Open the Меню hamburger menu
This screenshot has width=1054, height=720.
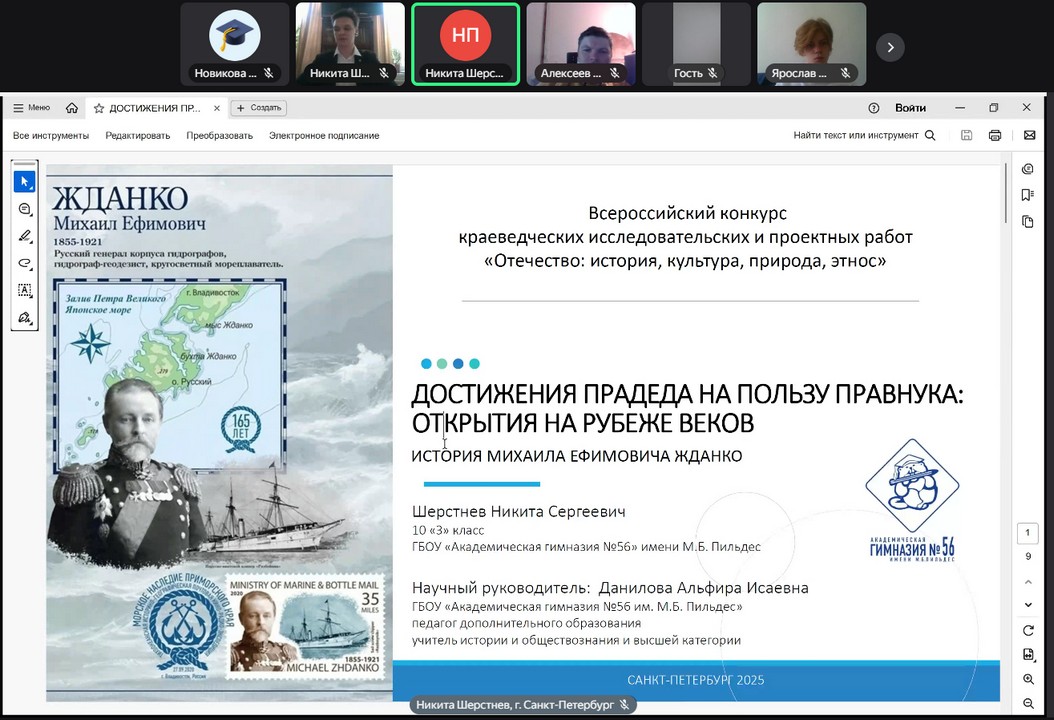pos(31,108)
